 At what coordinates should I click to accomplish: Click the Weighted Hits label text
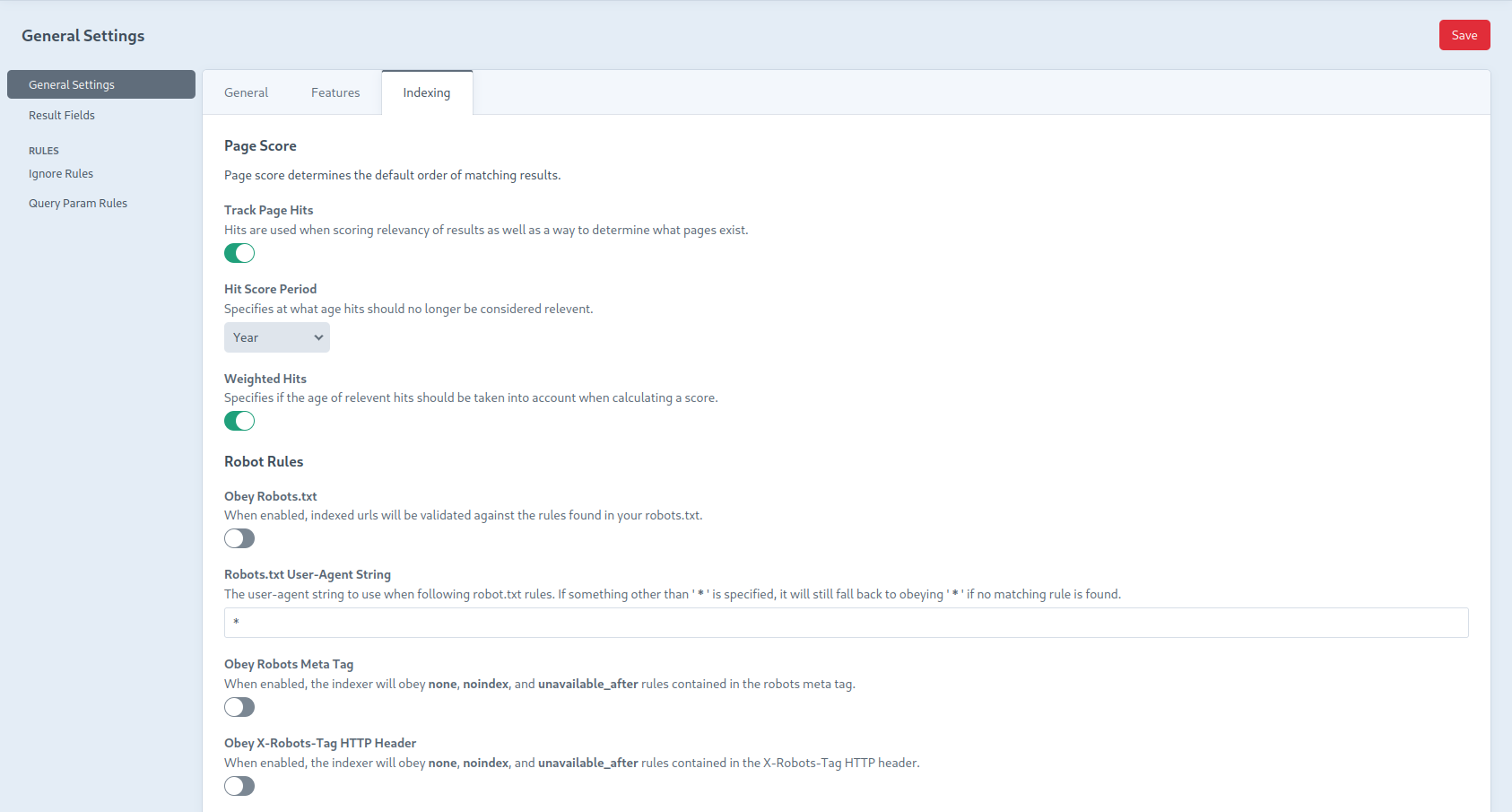tap(265, 379)
